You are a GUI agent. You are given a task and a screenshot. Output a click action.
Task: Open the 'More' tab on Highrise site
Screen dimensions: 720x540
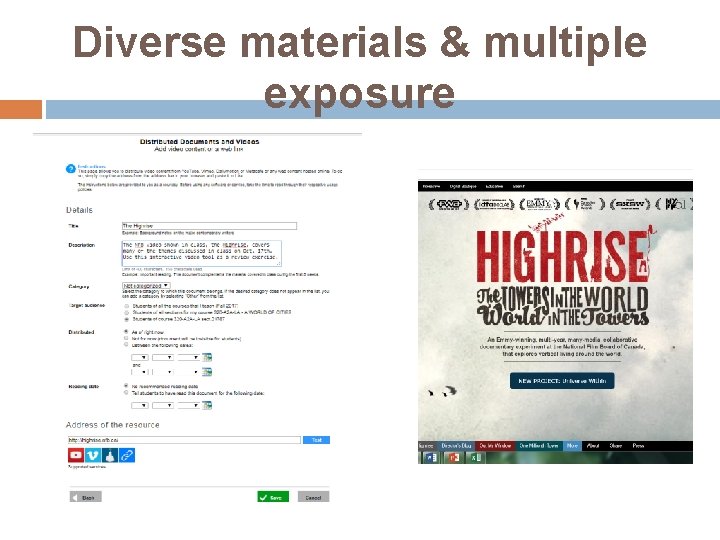coord(572,445)
